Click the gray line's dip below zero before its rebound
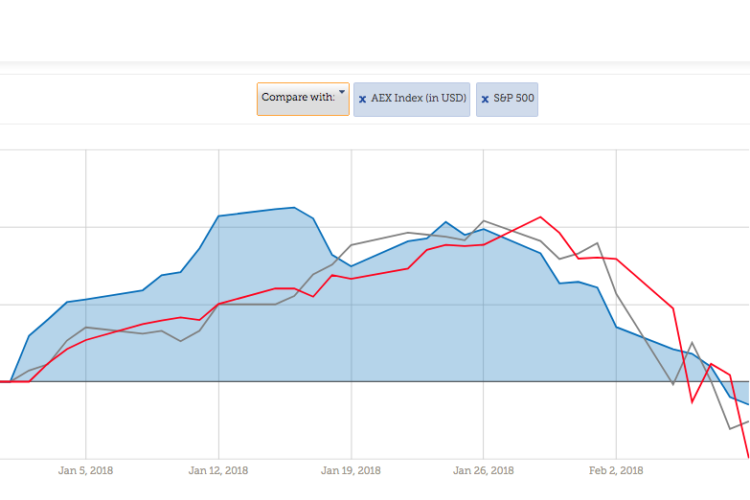The width and height of the screenshot is (750, 500). point(673,384)
